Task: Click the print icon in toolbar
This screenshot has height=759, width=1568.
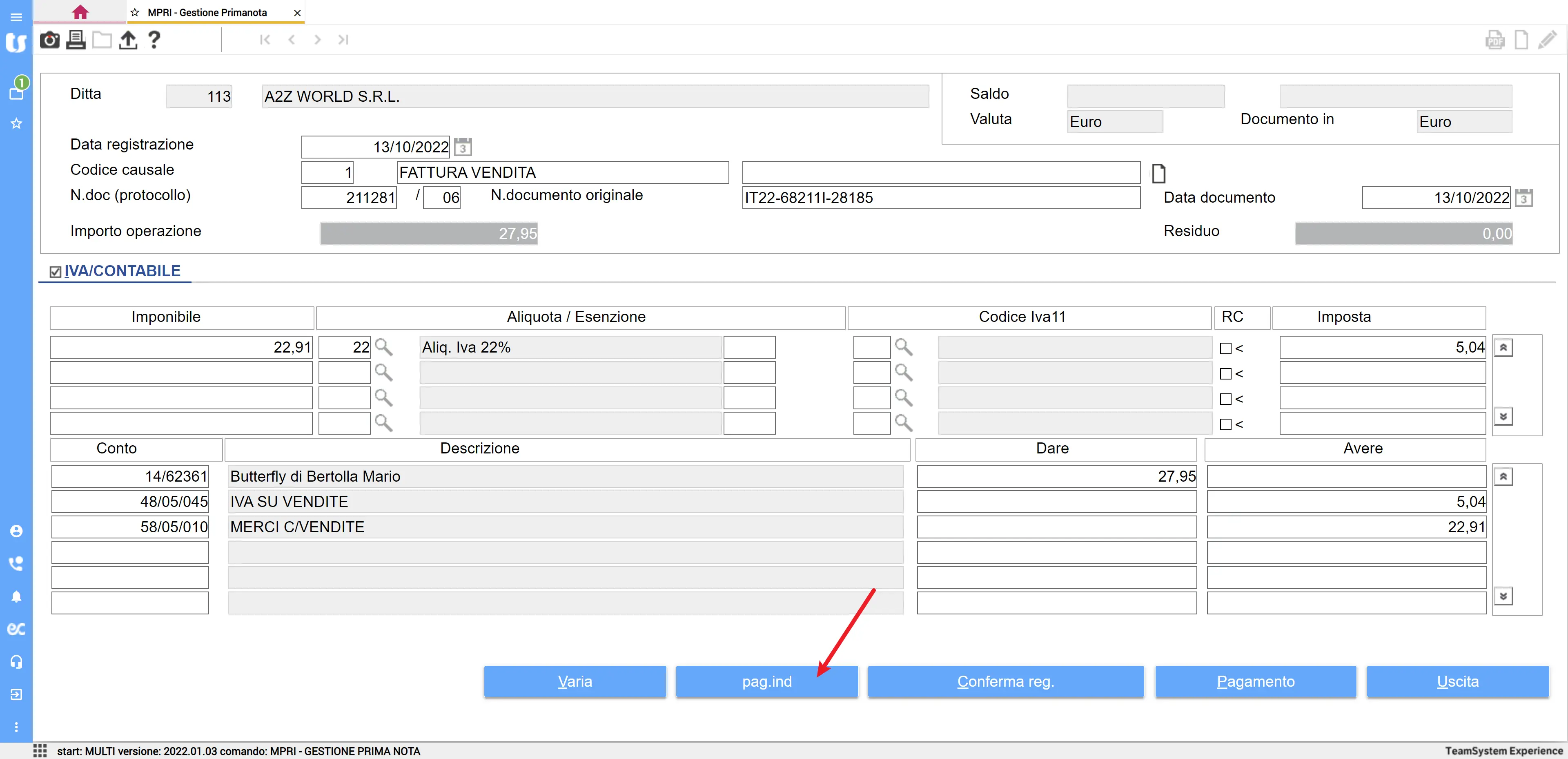Action: tap(76, 40)
